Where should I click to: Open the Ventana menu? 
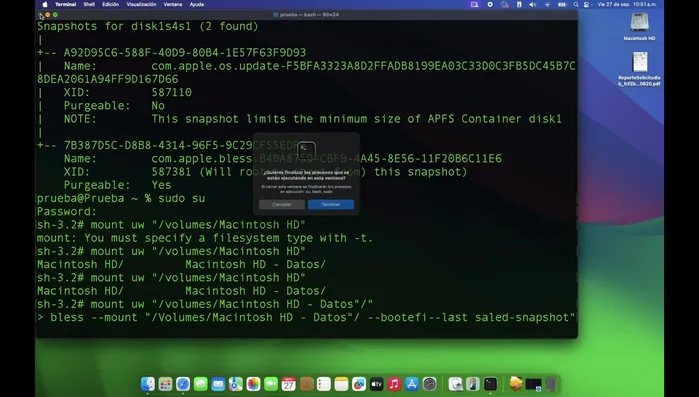coord(173,4)
